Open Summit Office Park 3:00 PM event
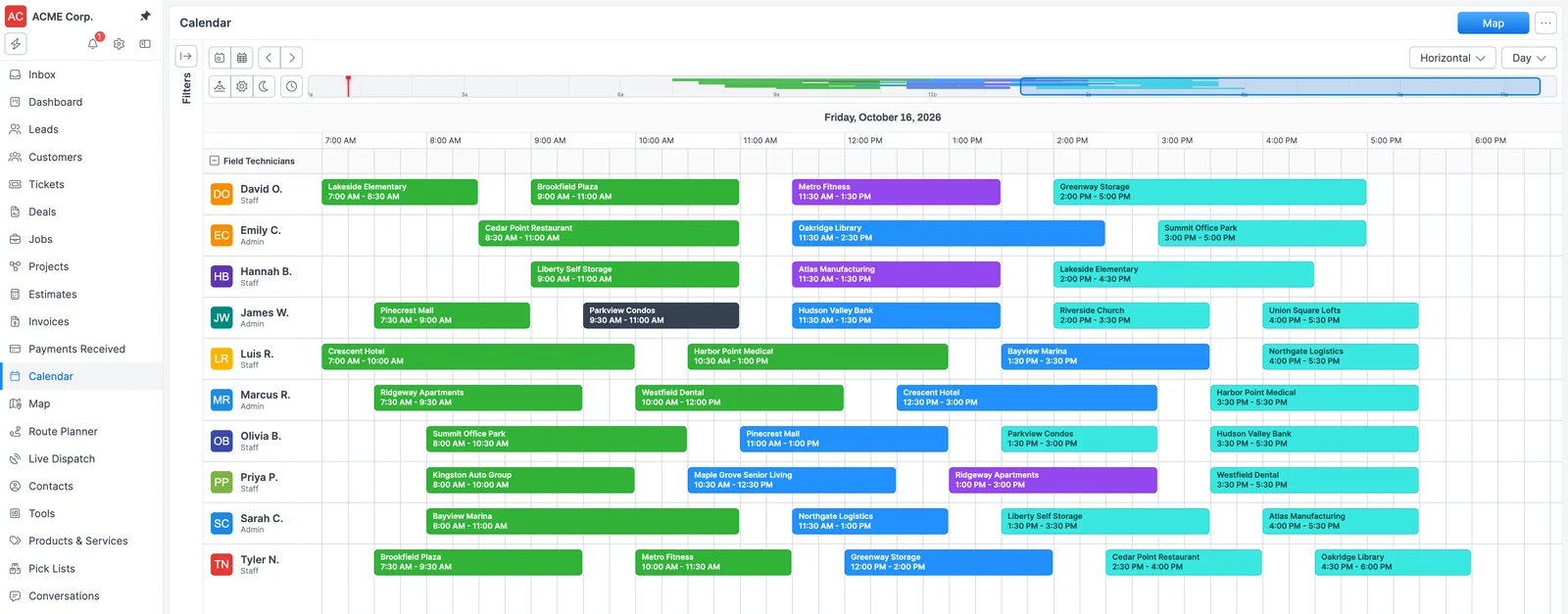 (x=1262, y=233)
